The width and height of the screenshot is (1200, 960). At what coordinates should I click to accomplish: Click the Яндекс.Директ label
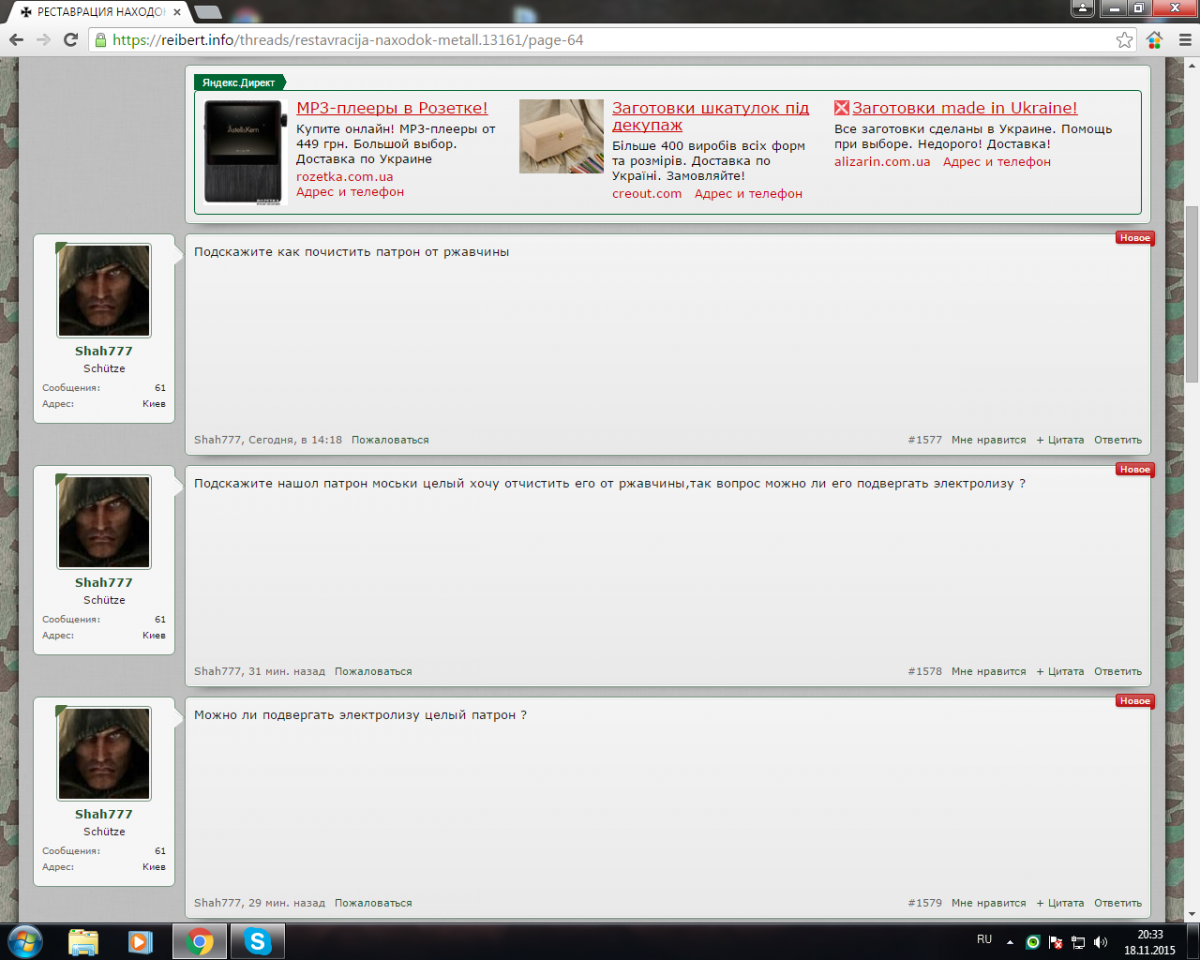pos(240,82)
